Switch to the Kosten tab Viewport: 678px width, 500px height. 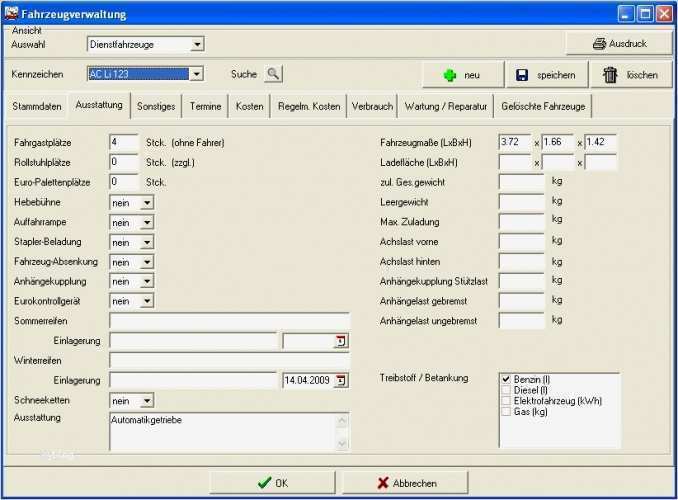249,106
